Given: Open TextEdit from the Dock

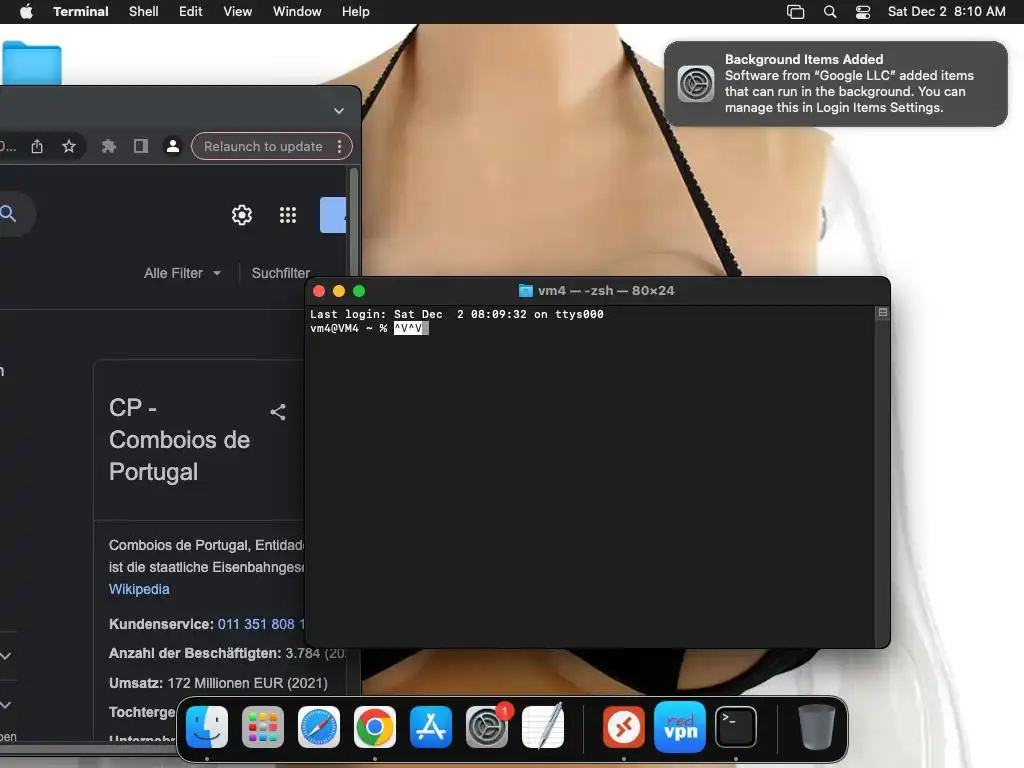Looking at the screenshot, I should (x=543, y=727).
